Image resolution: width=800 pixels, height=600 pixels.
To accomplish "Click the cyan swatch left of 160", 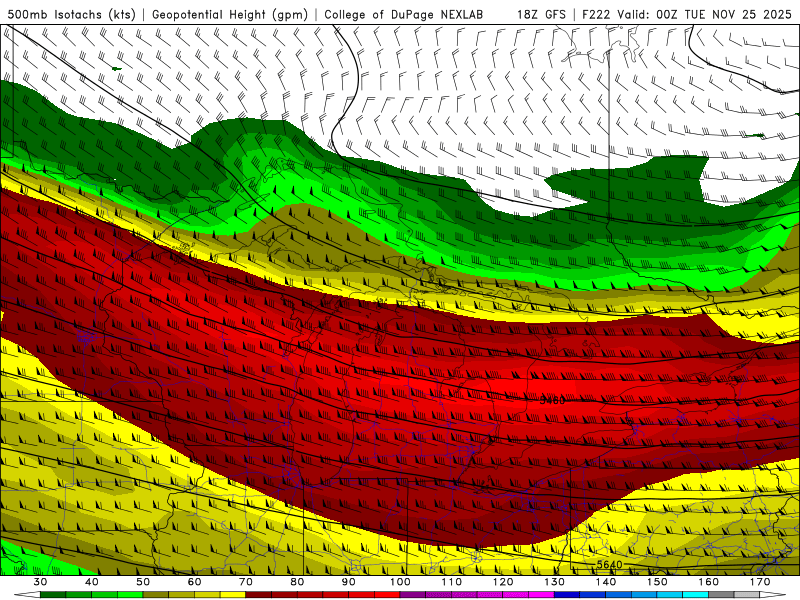I will pyautogui.click(x=695, y=595).
